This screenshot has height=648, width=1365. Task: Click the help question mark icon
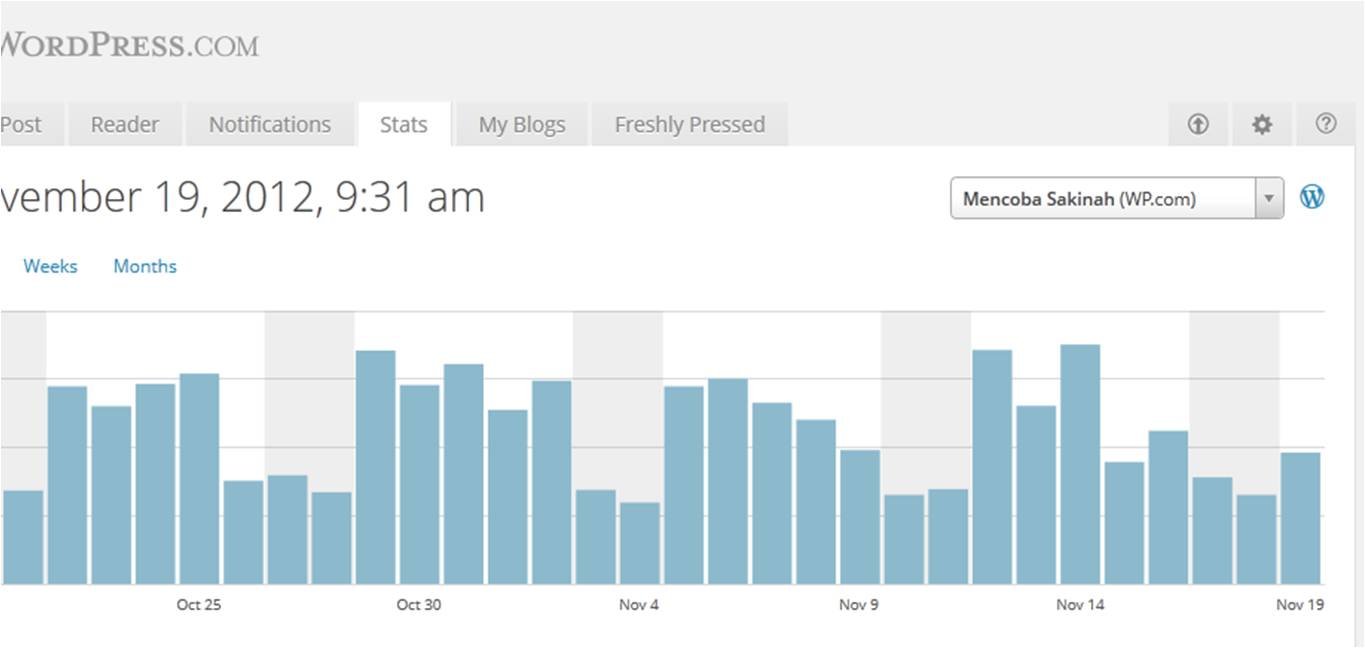coord(1326,124)
